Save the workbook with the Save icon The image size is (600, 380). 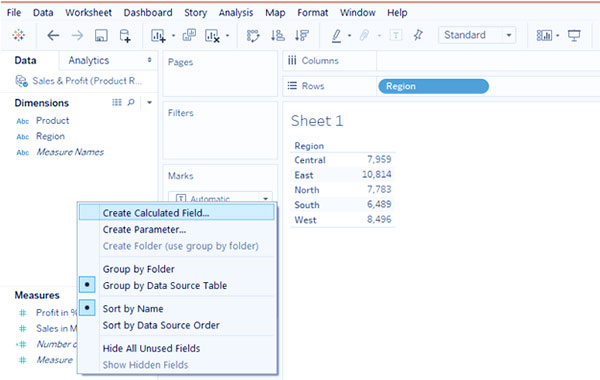point(101,36)
